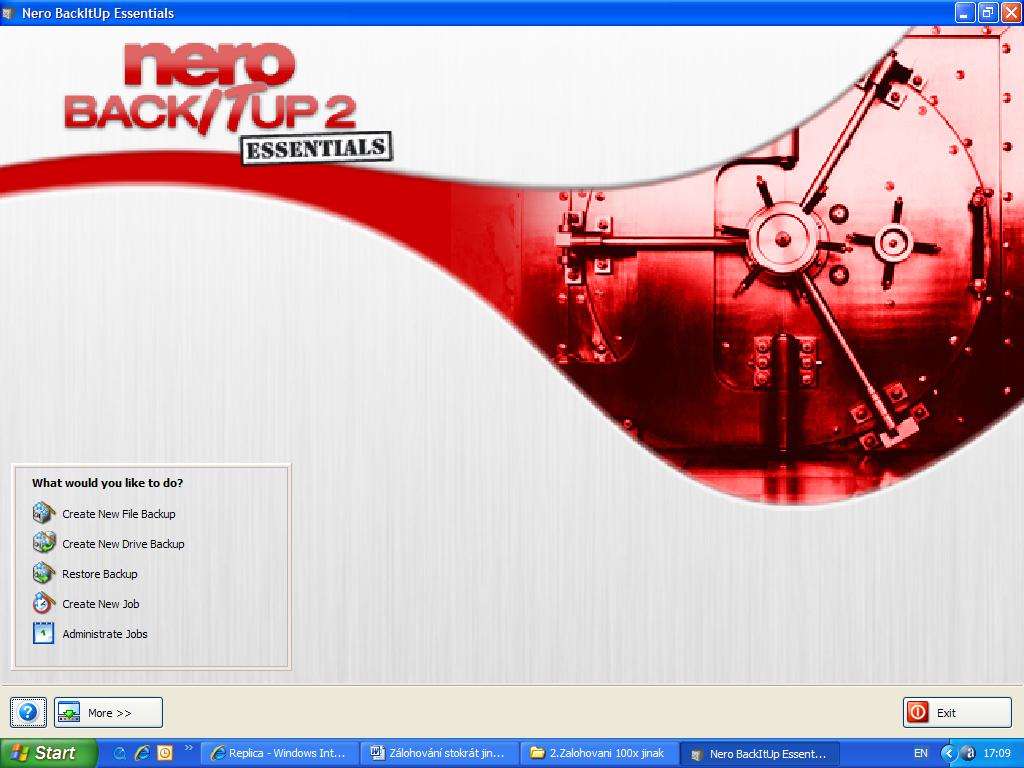The width and height of the screenshot is (1024, 768).
Task: Open help with the question mark button
Action: 28,713
